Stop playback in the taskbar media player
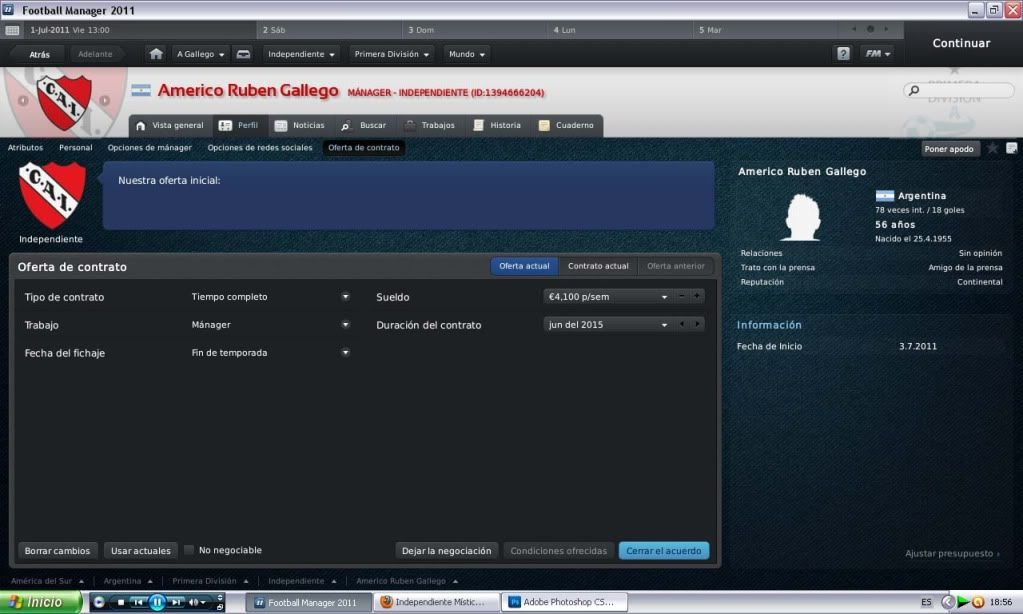Image resolution: width=1023 pixels, height=614 pixels. coord(120,602)
